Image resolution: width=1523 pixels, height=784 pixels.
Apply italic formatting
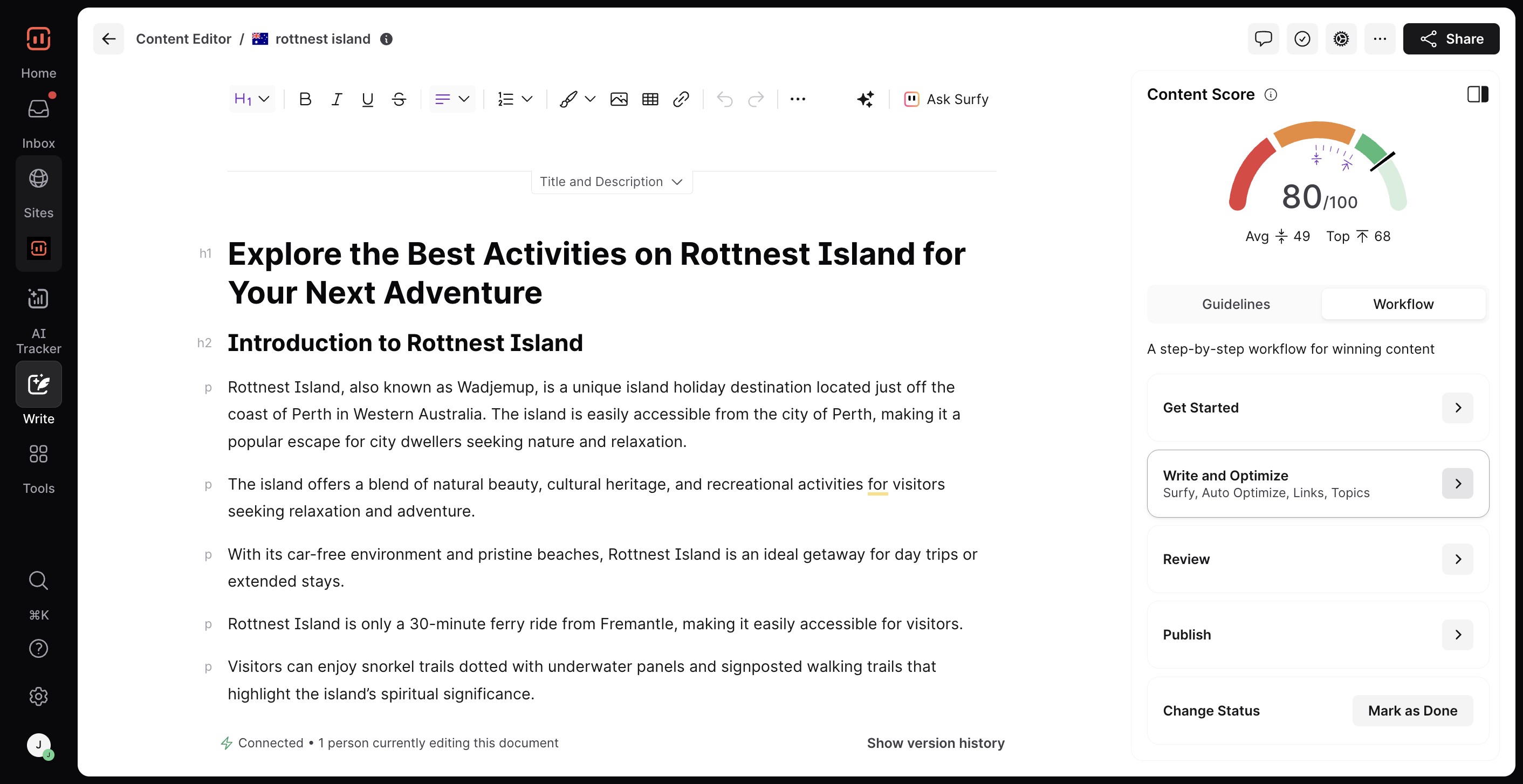click(337, 99)
